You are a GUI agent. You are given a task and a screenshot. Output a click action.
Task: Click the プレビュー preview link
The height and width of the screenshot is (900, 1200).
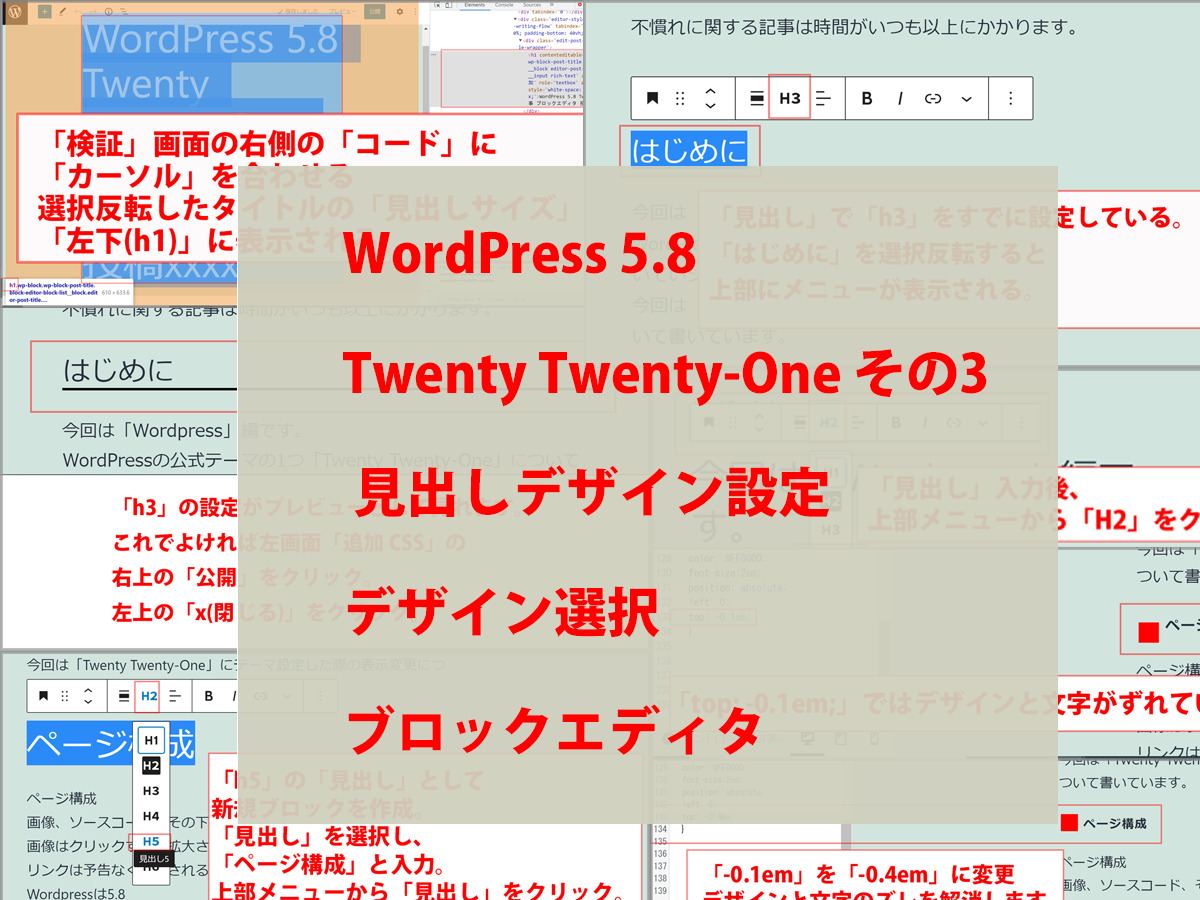pos(343,12)
